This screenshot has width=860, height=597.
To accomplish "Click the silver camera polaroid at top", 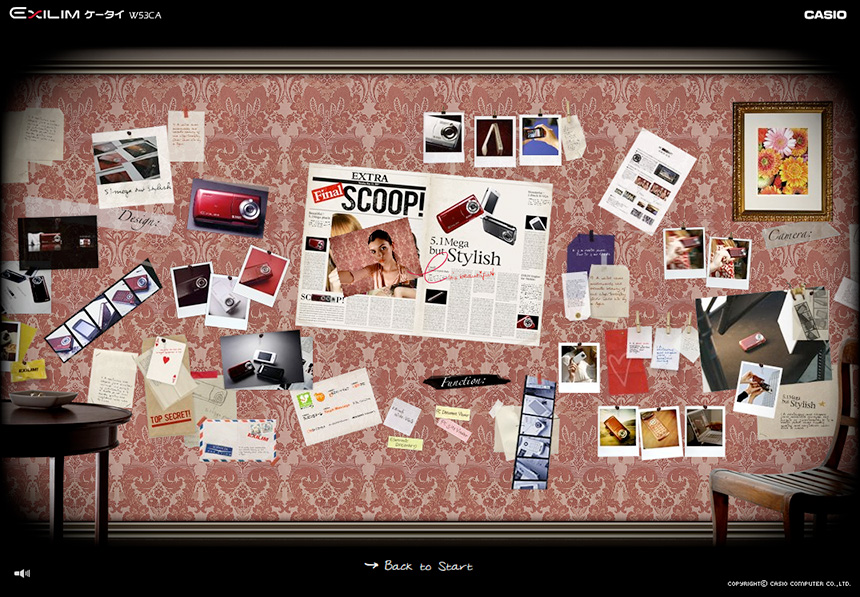I will [444, 137].
